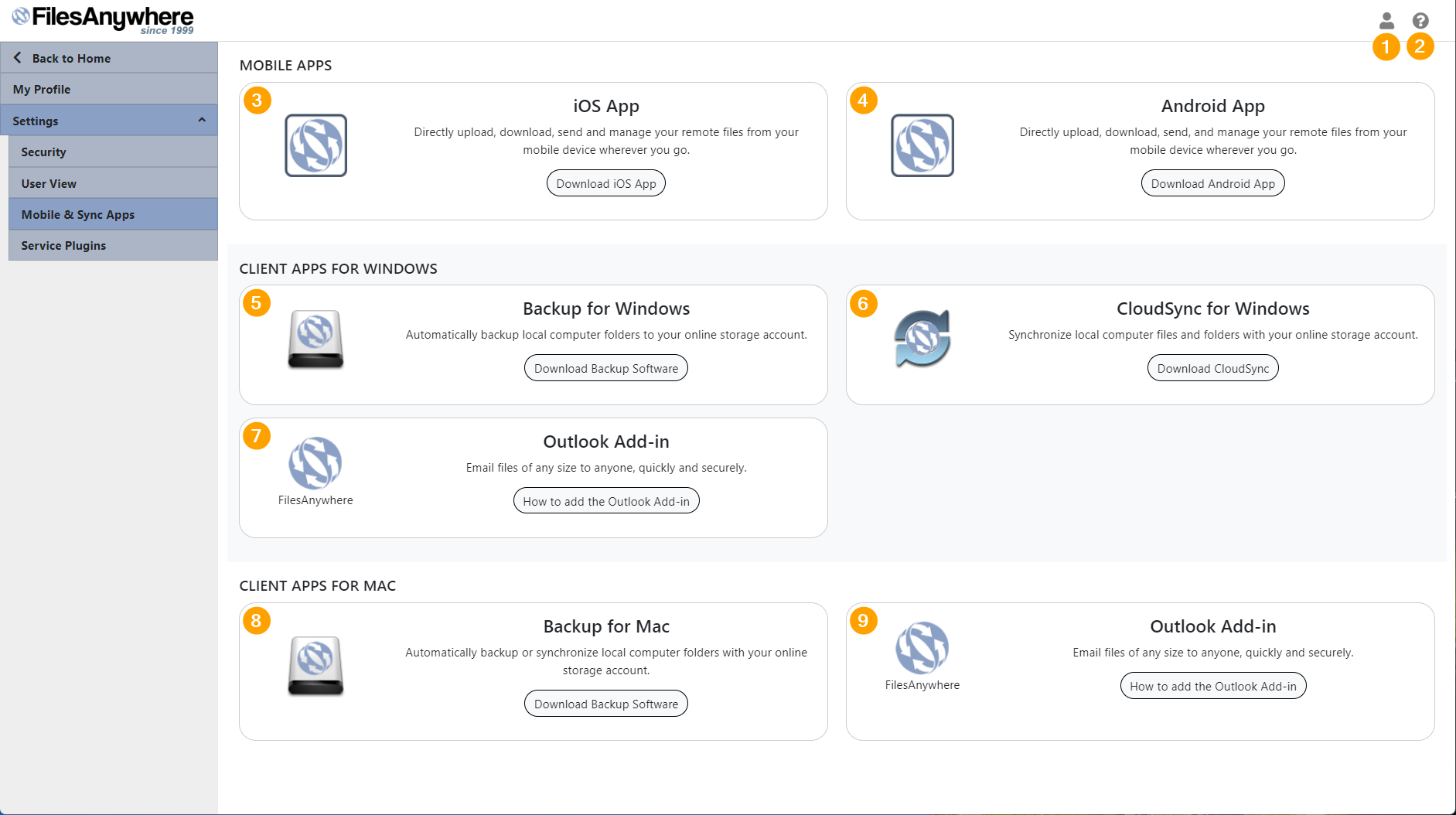
Task: Click the Settings label in sidebar
Action: 36,121
